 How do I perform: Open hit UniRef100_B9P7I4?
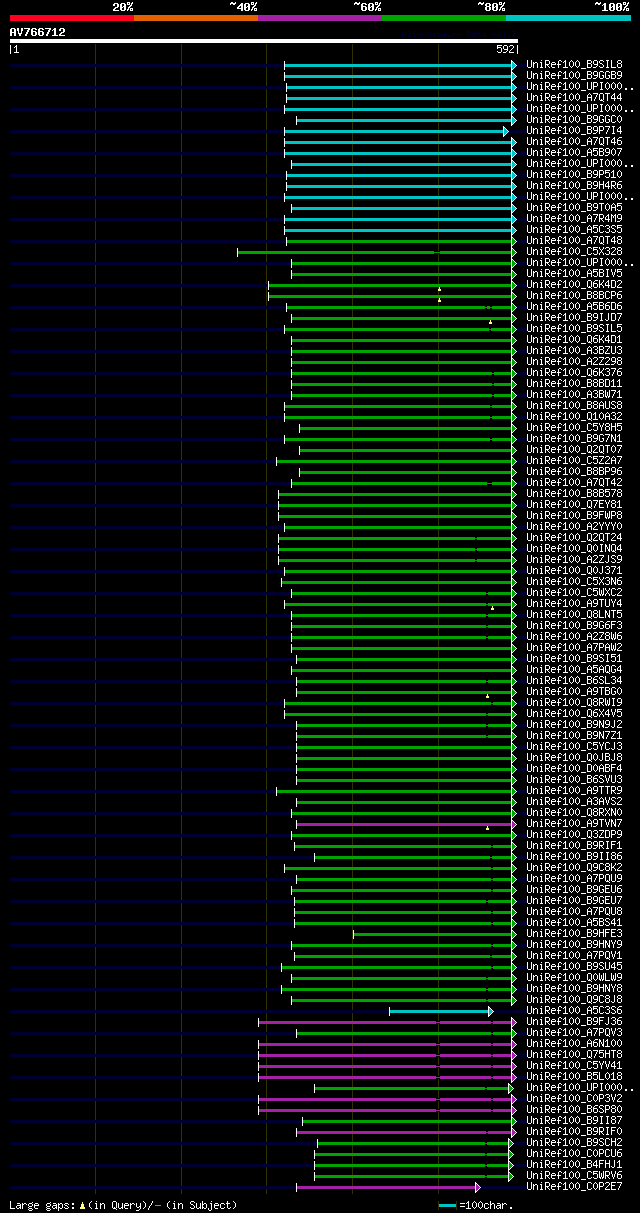pyautogui.click(x=574, y=131)
